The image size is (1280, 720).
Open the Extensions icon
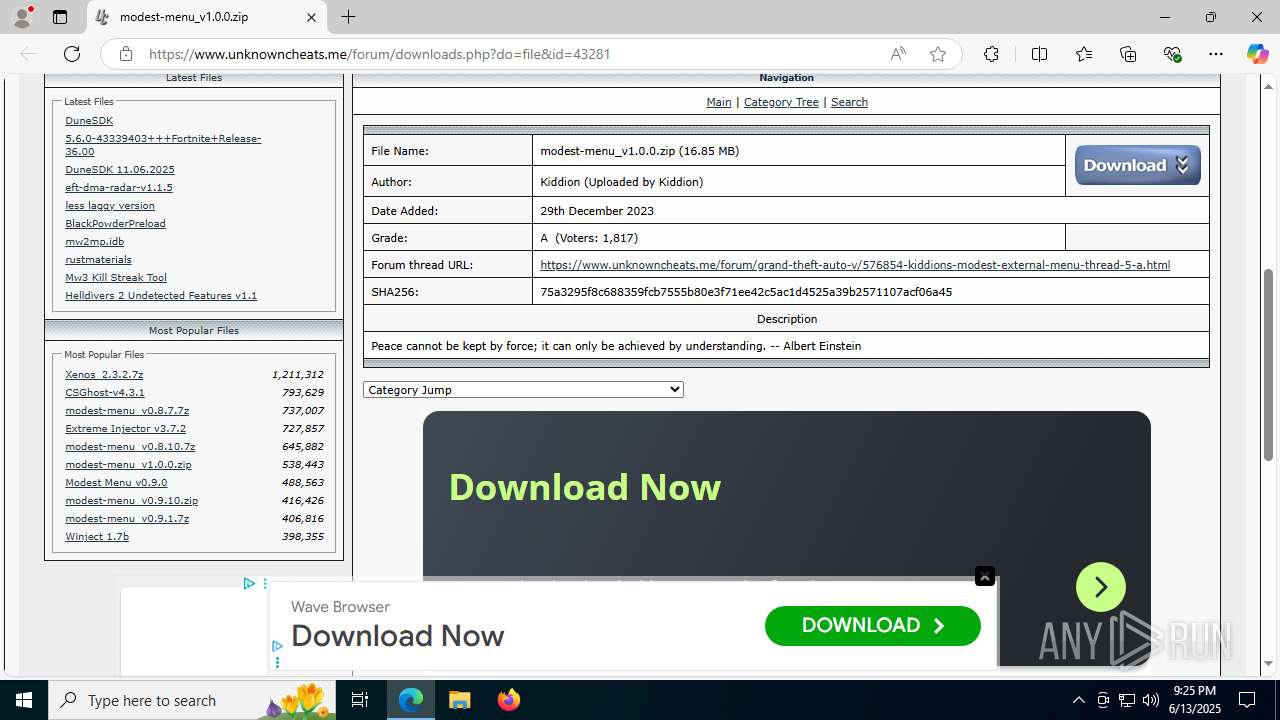(991, 54)
